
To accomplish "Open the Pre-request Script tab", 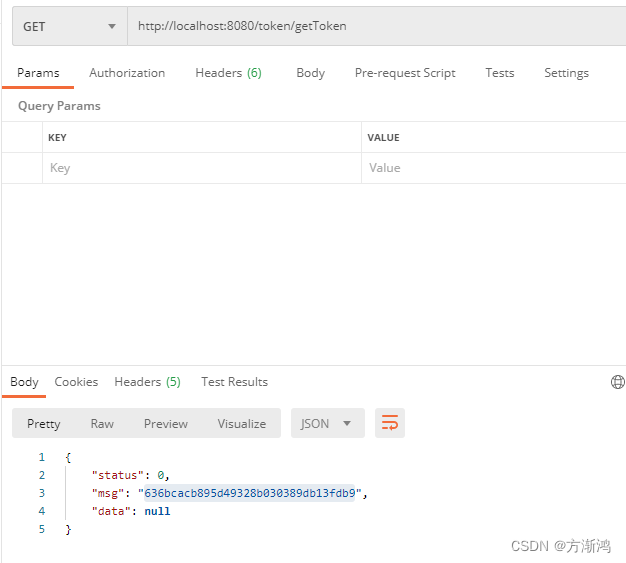I will (405, 73).
